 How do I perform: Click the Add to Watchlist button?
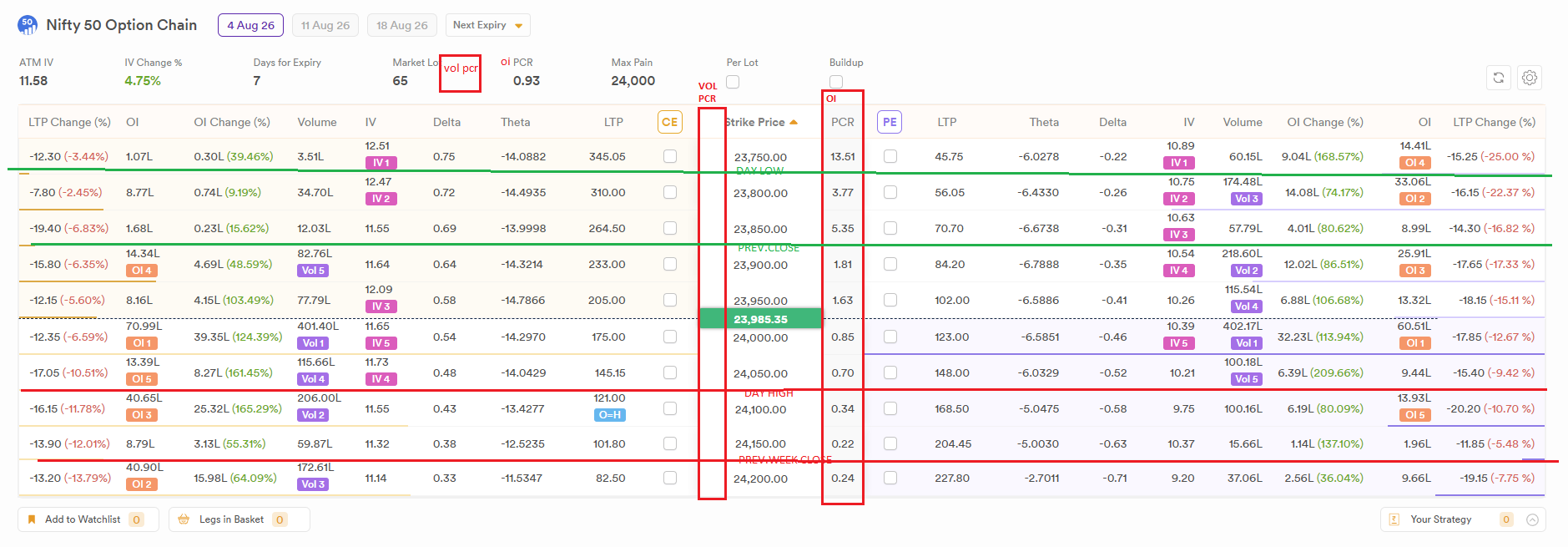pyautogui.click(x=81, y=519)
